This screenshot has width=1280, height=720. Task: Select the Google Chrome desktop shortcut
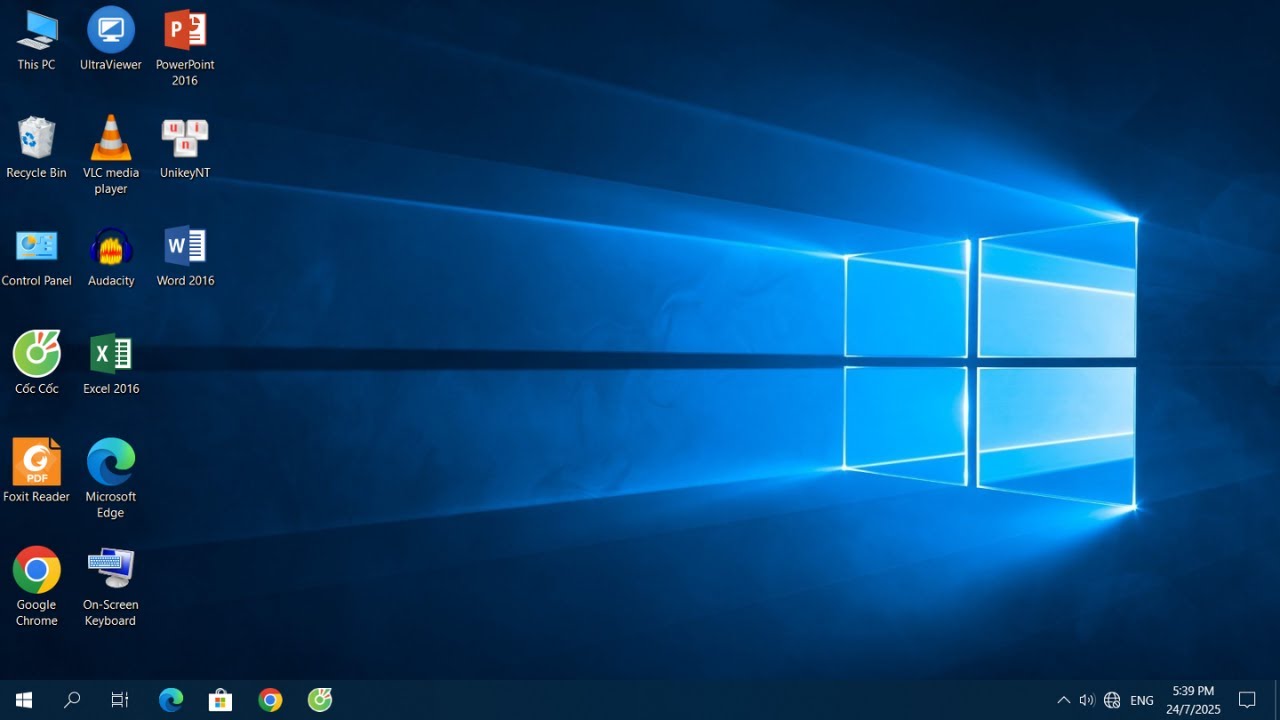click(x=37, y=587)
